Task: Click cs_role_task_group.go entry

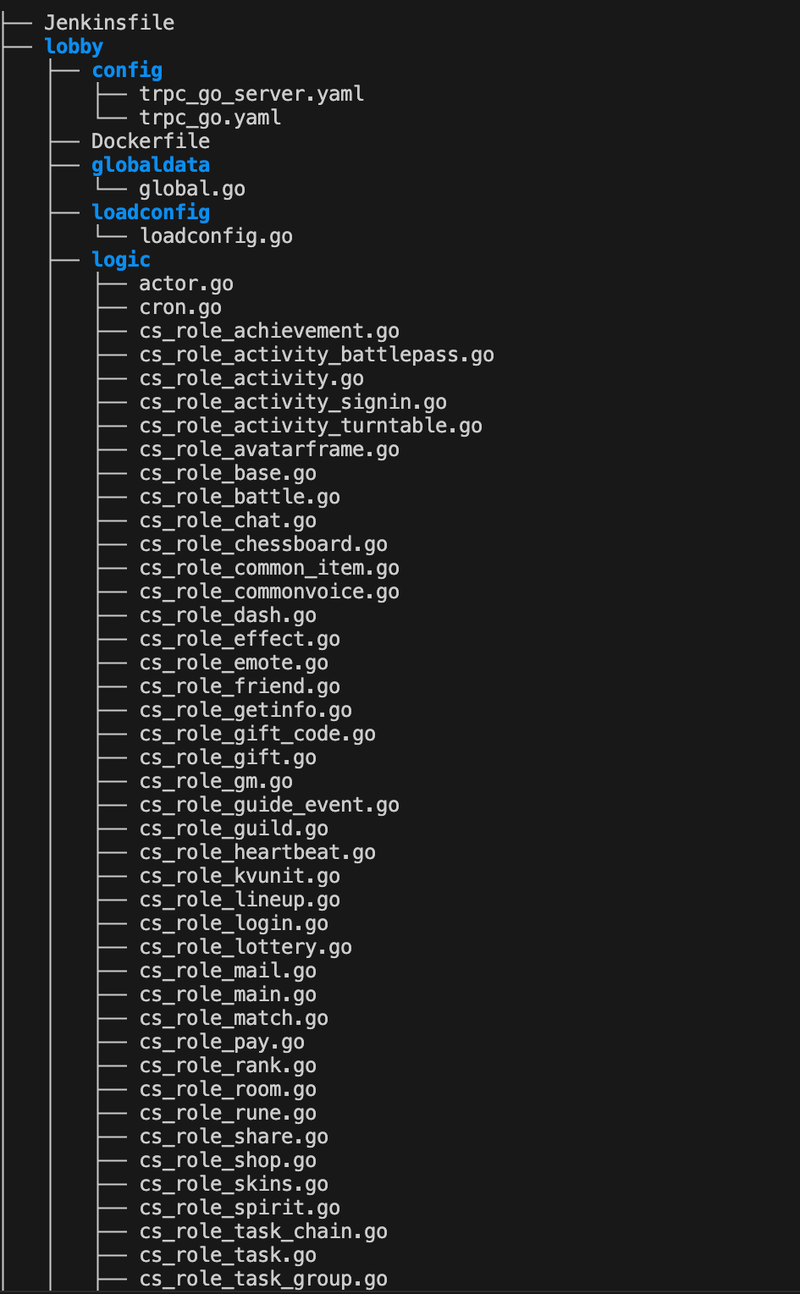Action: [263, 1279]
